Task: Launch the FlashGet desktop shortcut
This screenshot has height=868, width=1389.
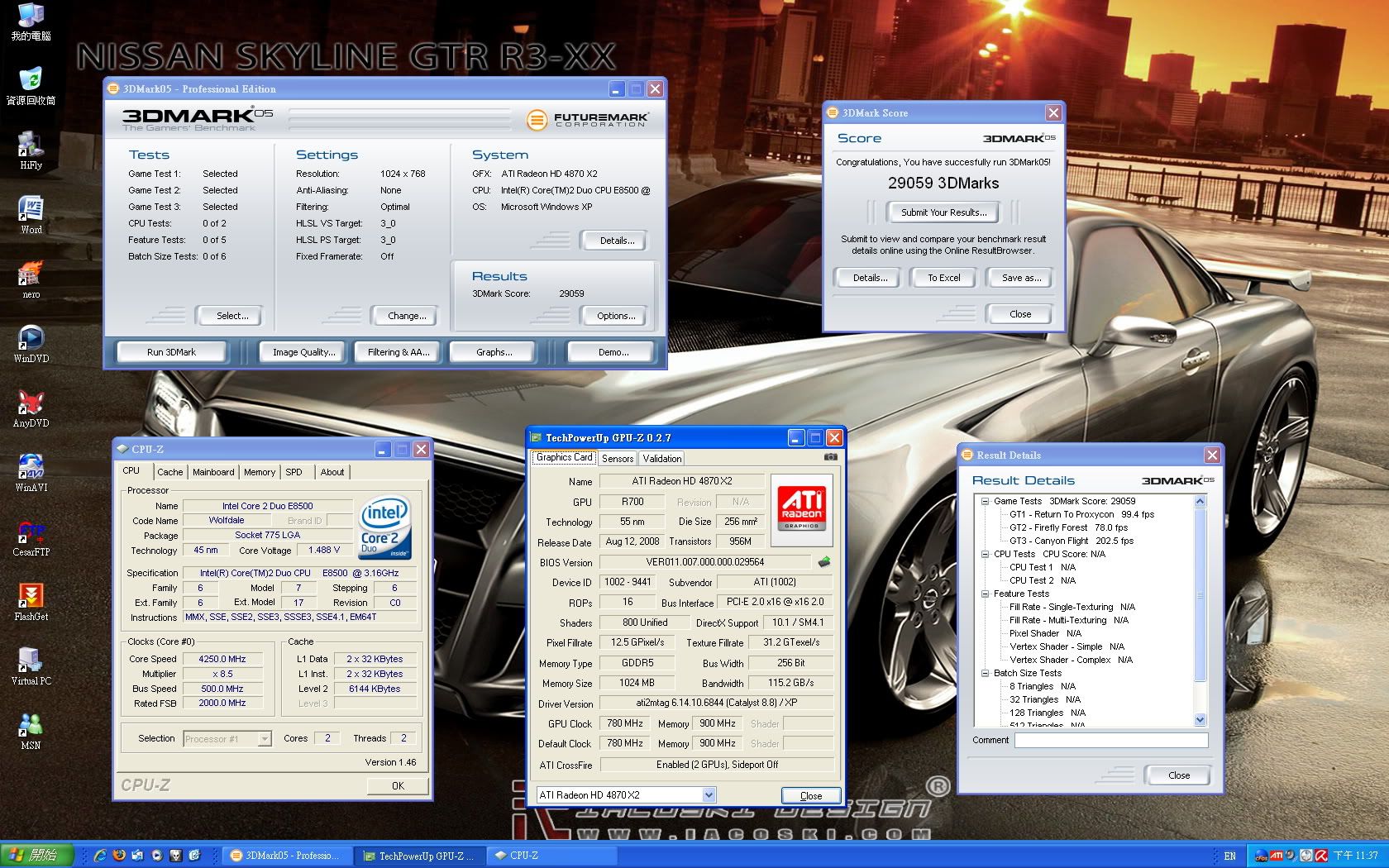Action: 31,603
